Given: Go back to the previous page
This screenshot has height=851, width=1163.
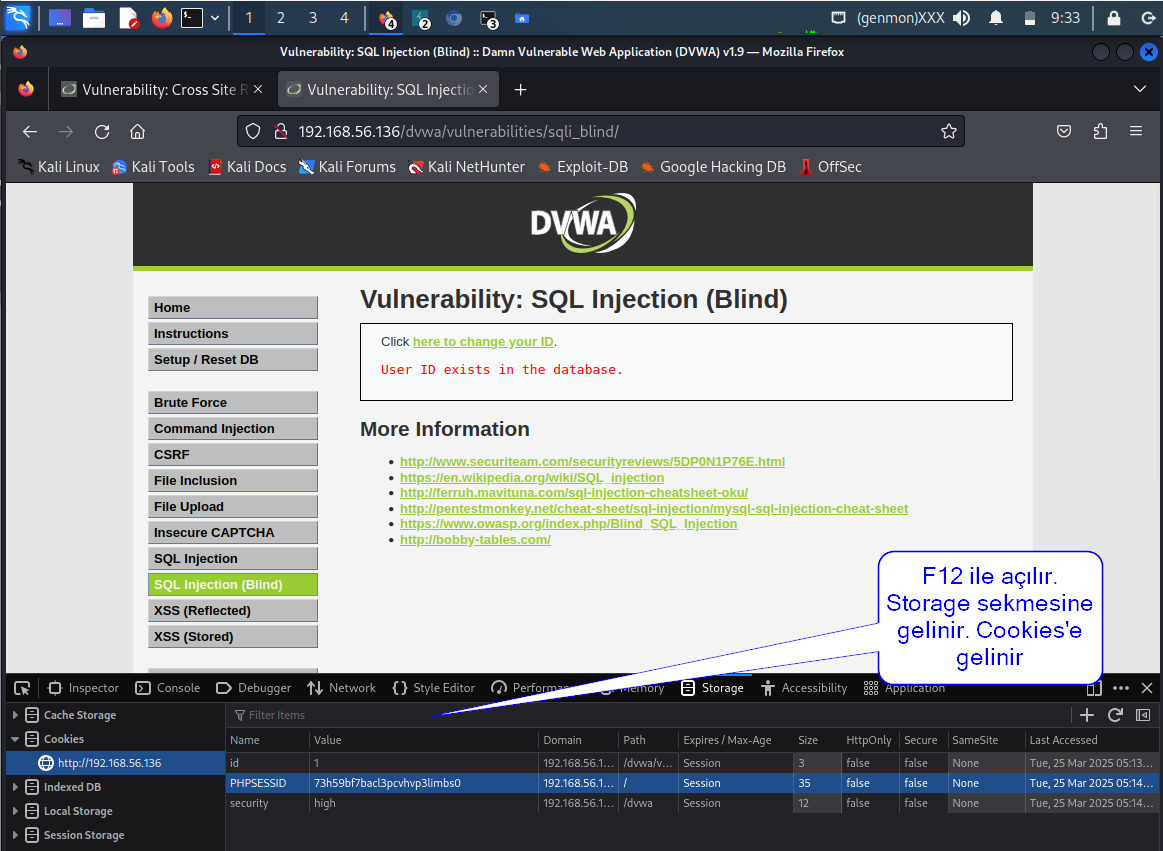Looking at the screenshot, I should coord(30,131).
